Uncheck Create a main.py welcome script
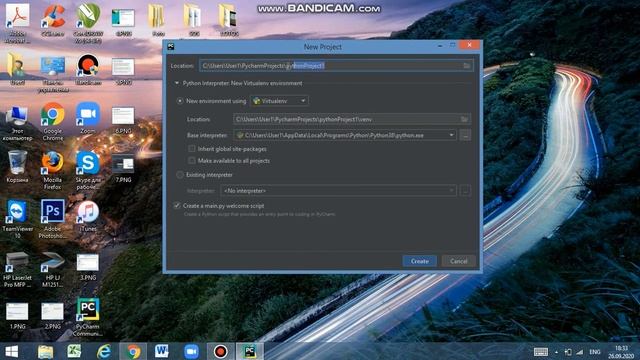The image size is (640, 360). [177, 206]
